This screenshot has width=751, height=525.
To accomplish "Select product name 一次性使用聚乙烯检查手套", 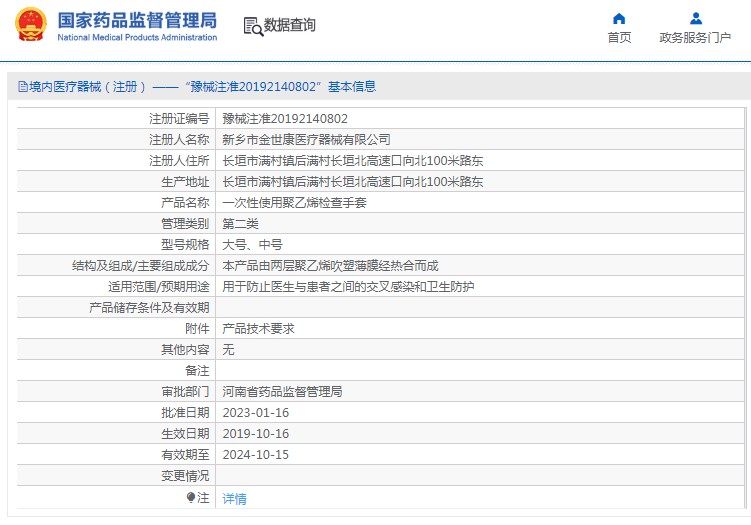I will pos(295,203).
